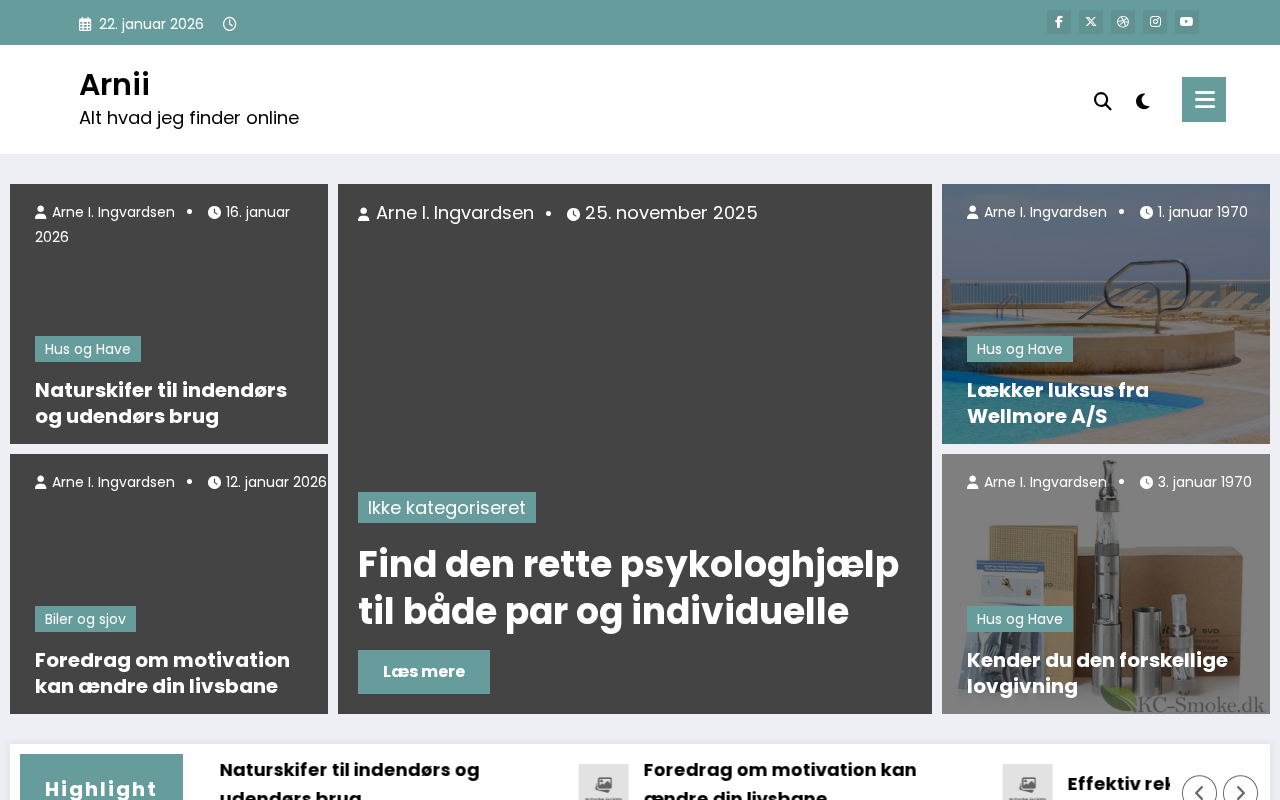Read "Kender du den forskellige lovgivning"
This screenshot has width=1280, height=800.
click(x=1097, y=673)
